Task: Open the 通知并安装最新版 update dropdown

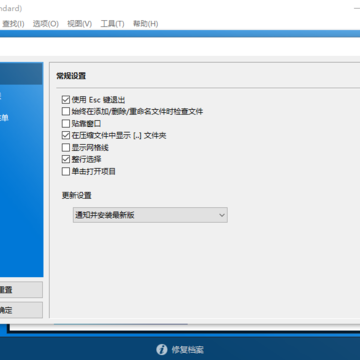Action: 150,215
